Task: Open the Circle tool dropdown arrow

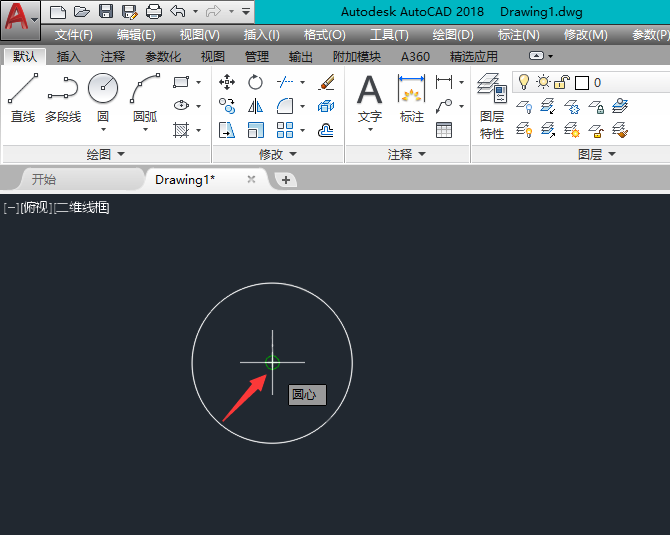Action: point(103,129)
